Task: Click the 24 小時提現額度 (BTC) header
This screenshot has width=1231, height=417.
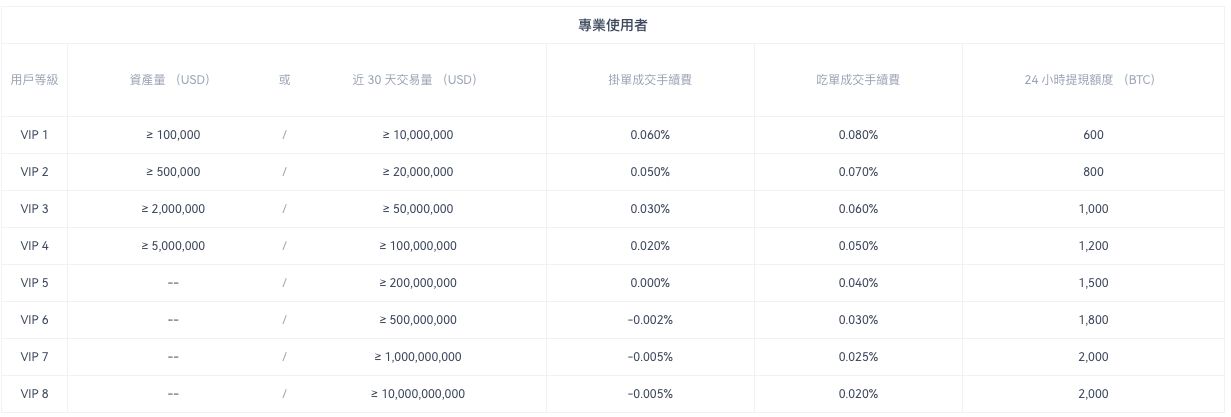Action: coord(1090,80)
